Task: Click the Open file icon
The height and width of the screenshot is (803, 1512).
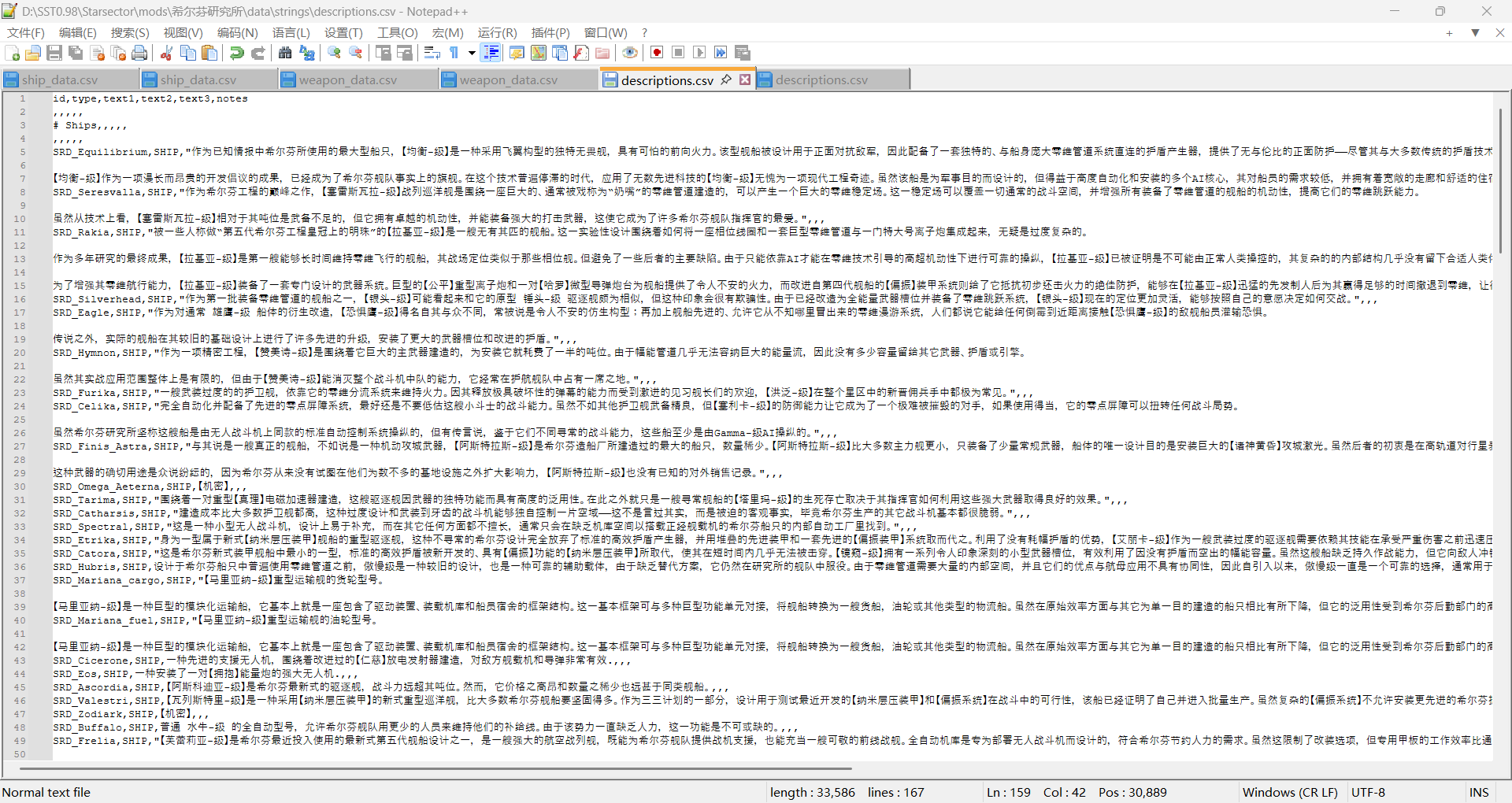Action: click(33, 53)
